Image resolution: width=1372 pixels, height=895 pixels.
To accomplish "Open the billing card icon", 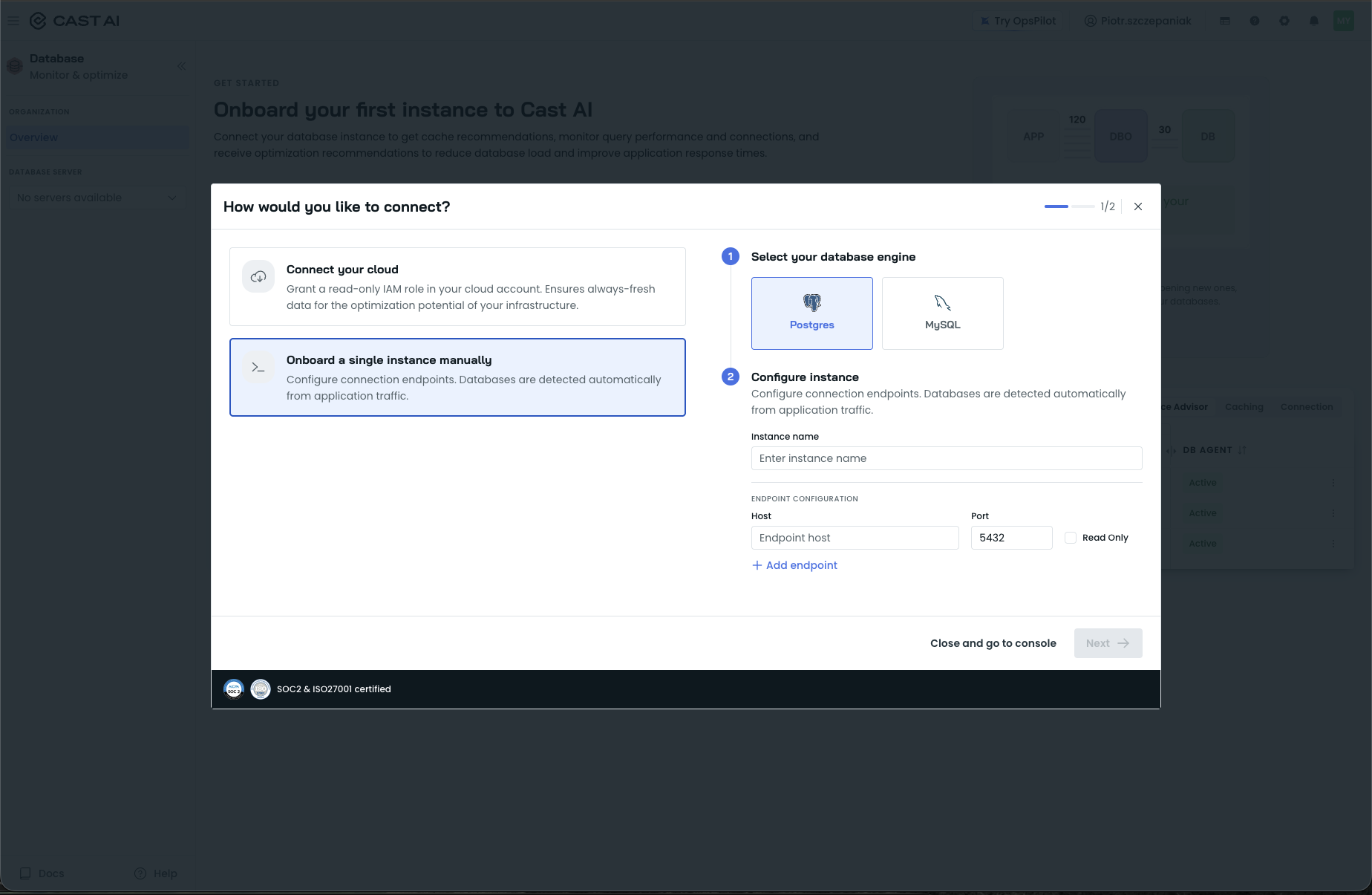I will click(1225, 21).
